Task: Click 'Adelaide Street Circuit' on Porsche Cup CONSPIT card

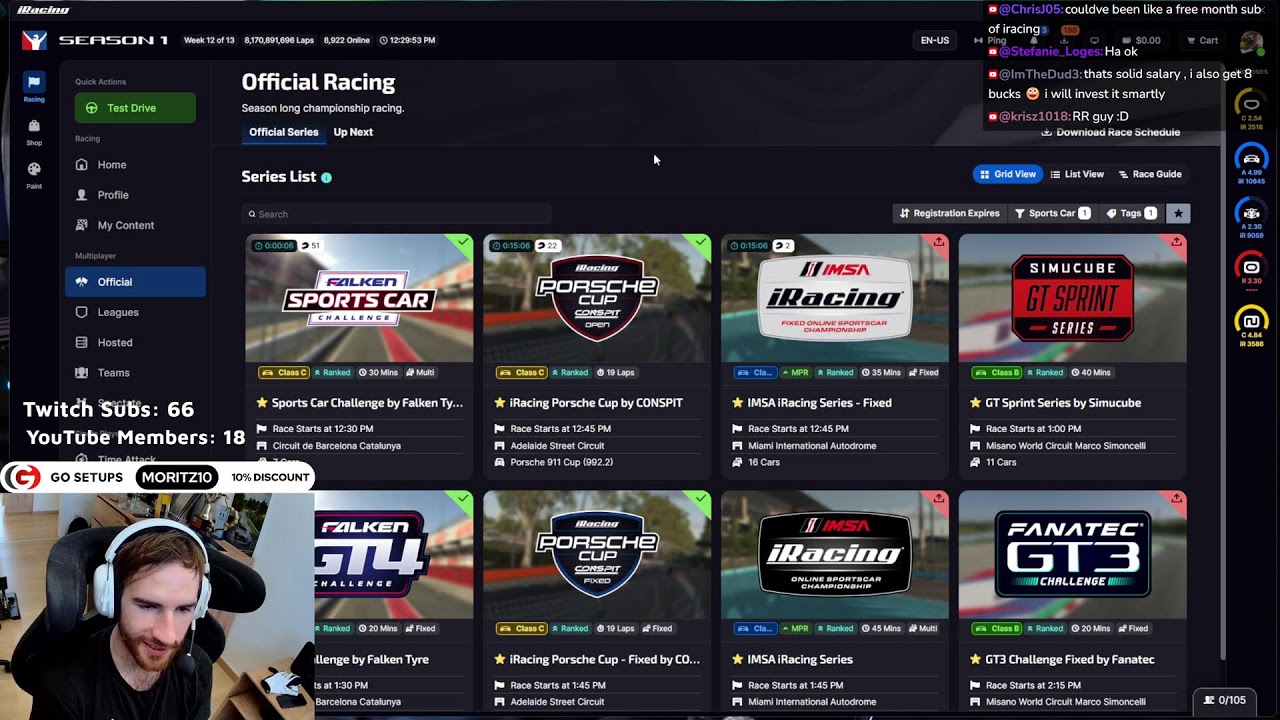Action: [557, 446]
